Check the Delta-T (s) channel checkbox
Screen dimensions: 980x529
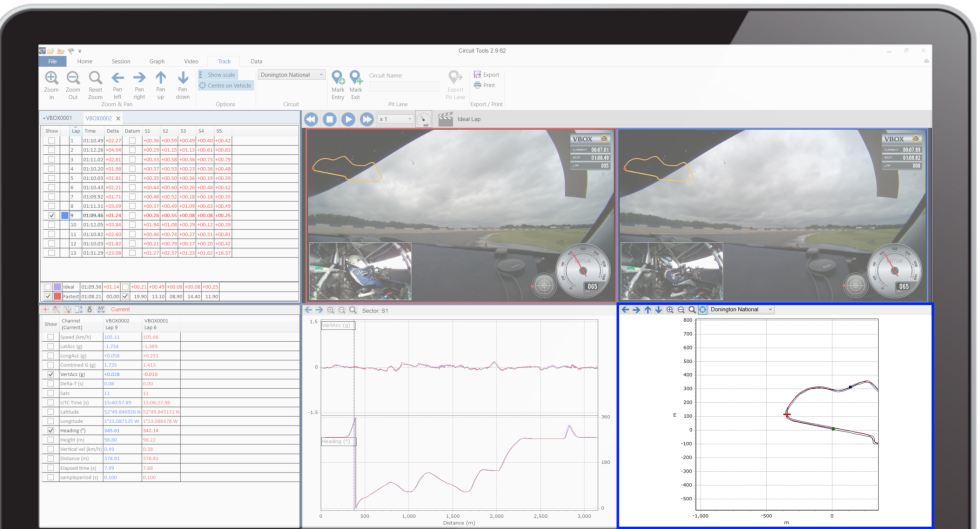click(51, 384)
